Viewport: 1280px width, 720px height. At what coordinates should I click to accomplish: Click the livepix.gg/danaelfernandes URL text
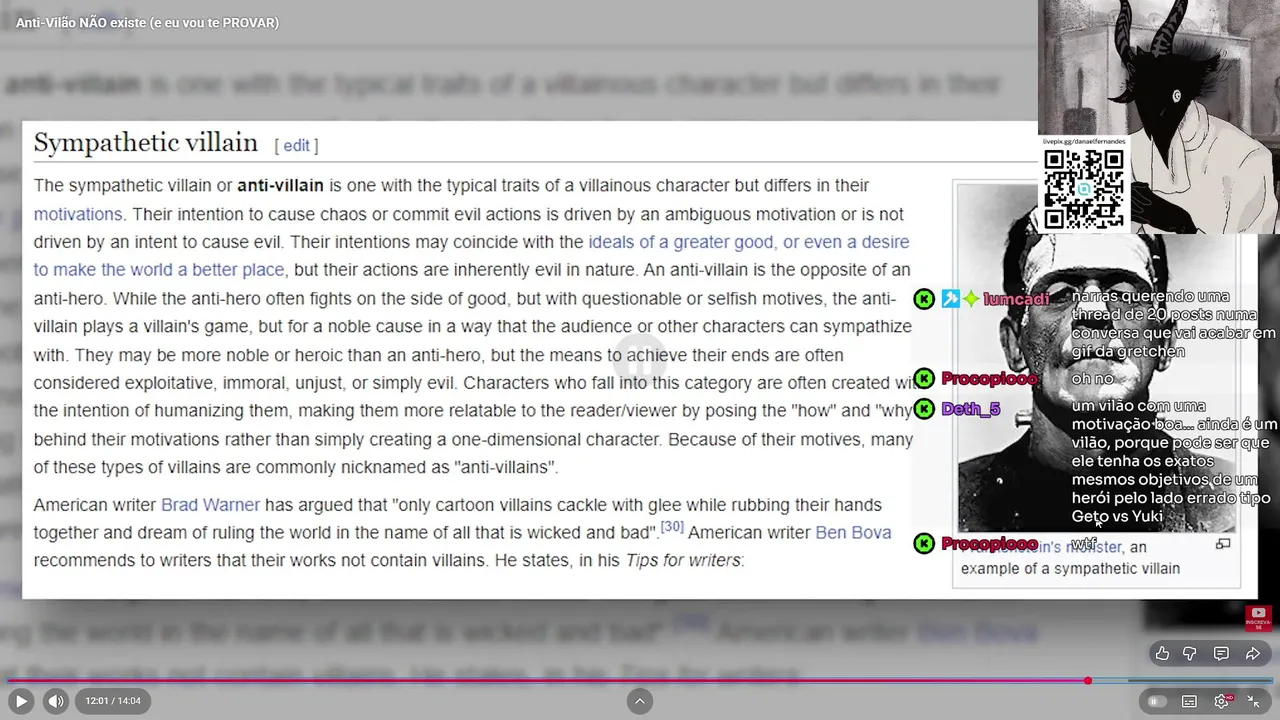click(x=1084, y=142)
